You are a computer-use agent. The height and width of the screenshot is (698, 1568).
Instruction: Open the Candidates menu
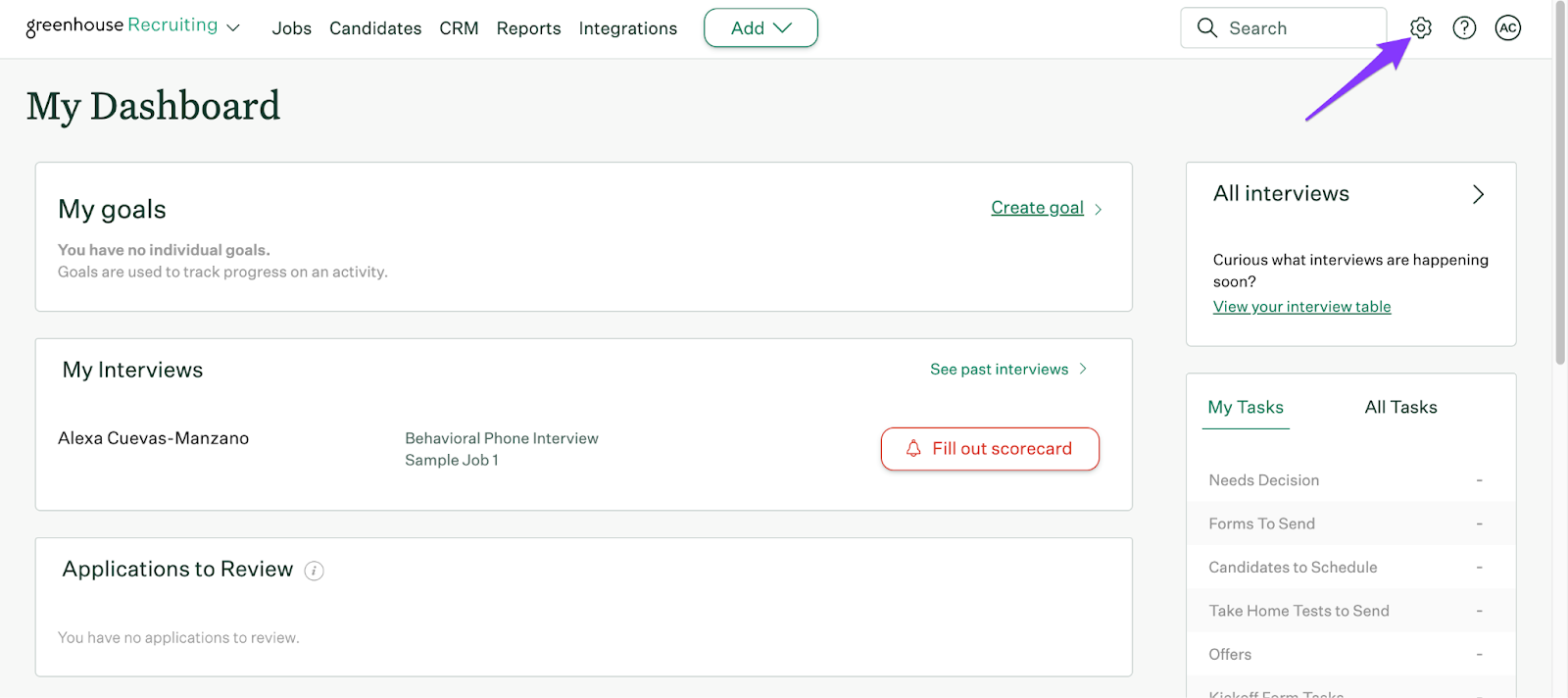pyautogui.click(x=375, y=28)
